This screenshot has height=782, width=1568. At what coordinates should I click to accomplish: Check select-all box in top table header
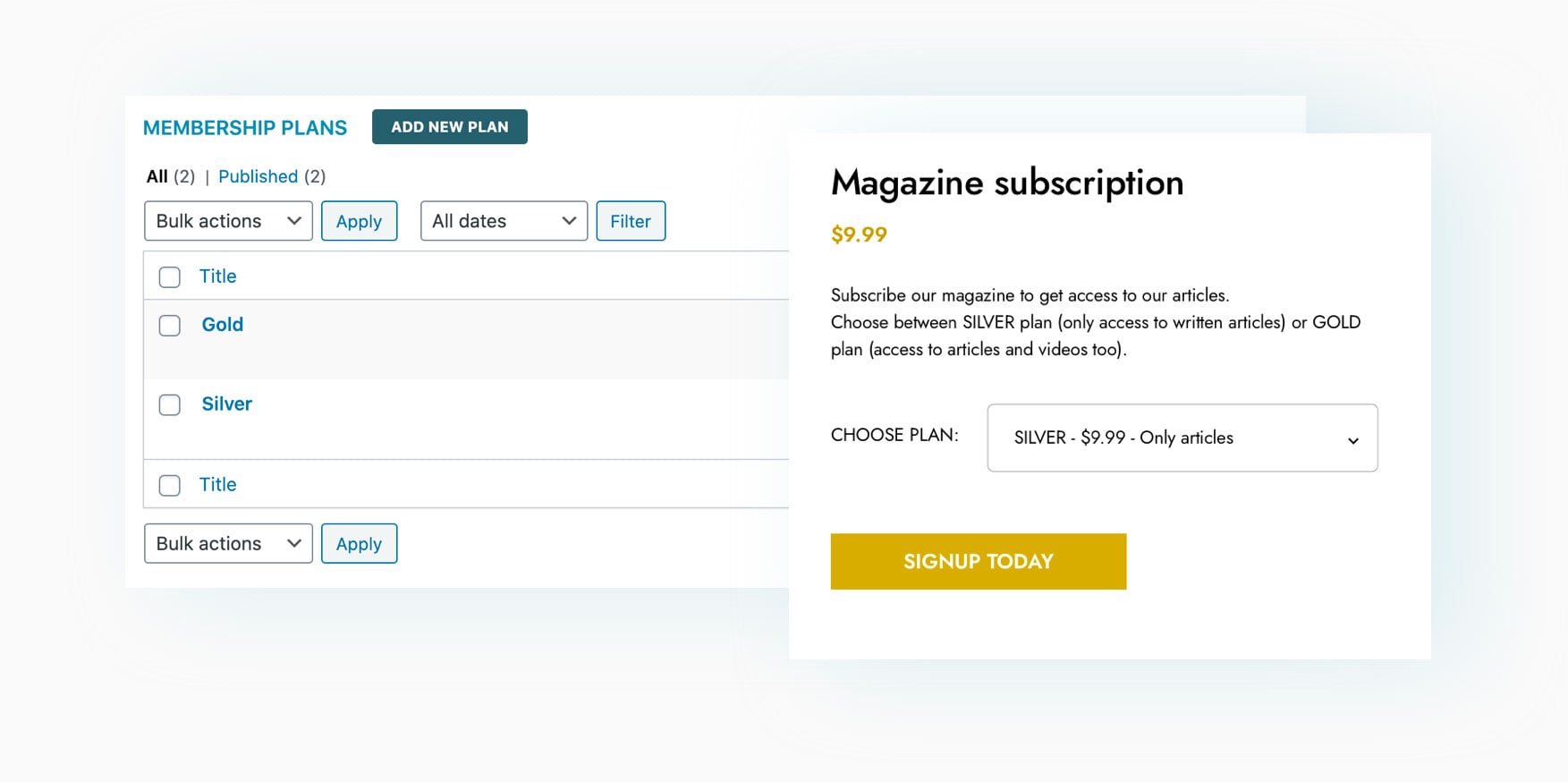pyautogui.click(x=170, y=277)
